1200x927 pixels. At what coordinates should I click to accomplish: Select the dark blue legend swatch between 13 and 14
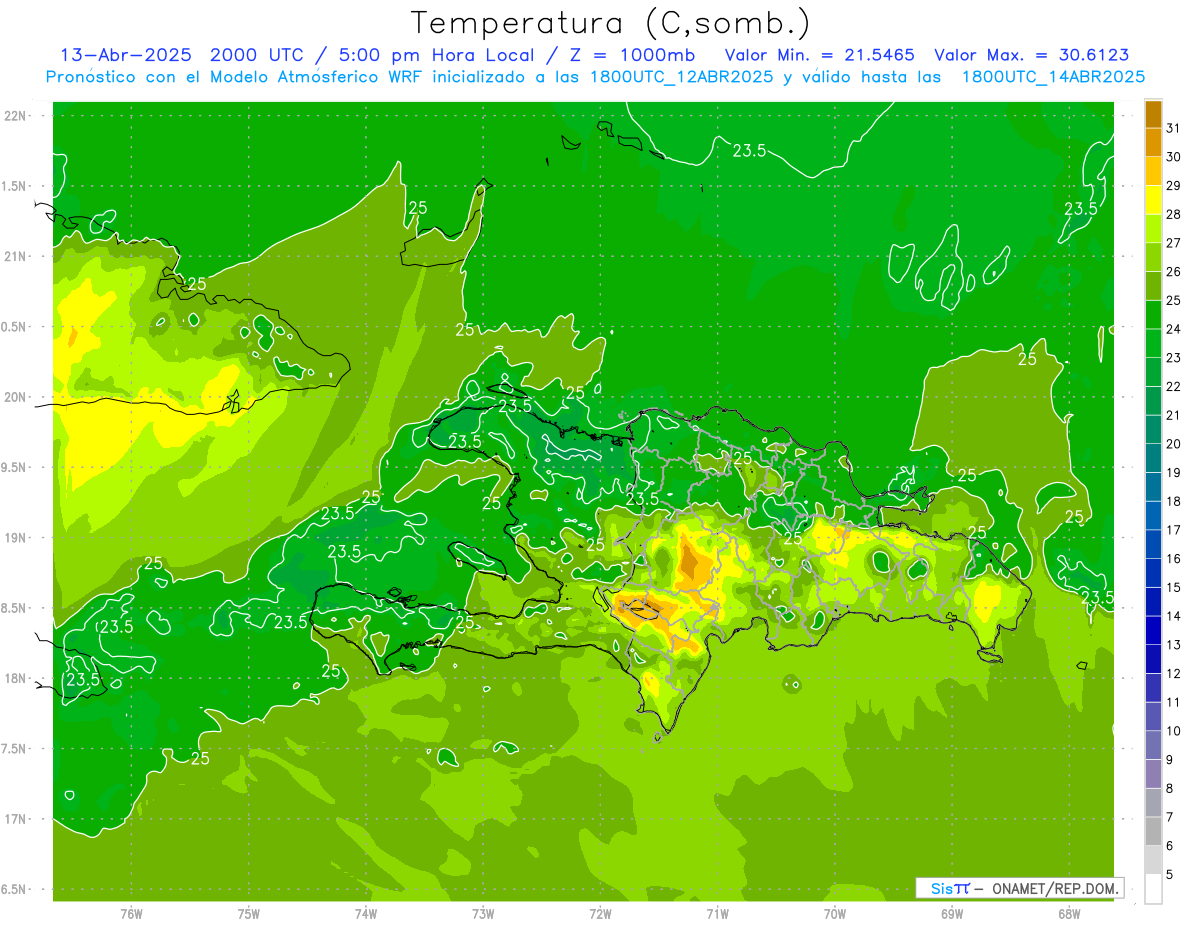[1153, 631]
